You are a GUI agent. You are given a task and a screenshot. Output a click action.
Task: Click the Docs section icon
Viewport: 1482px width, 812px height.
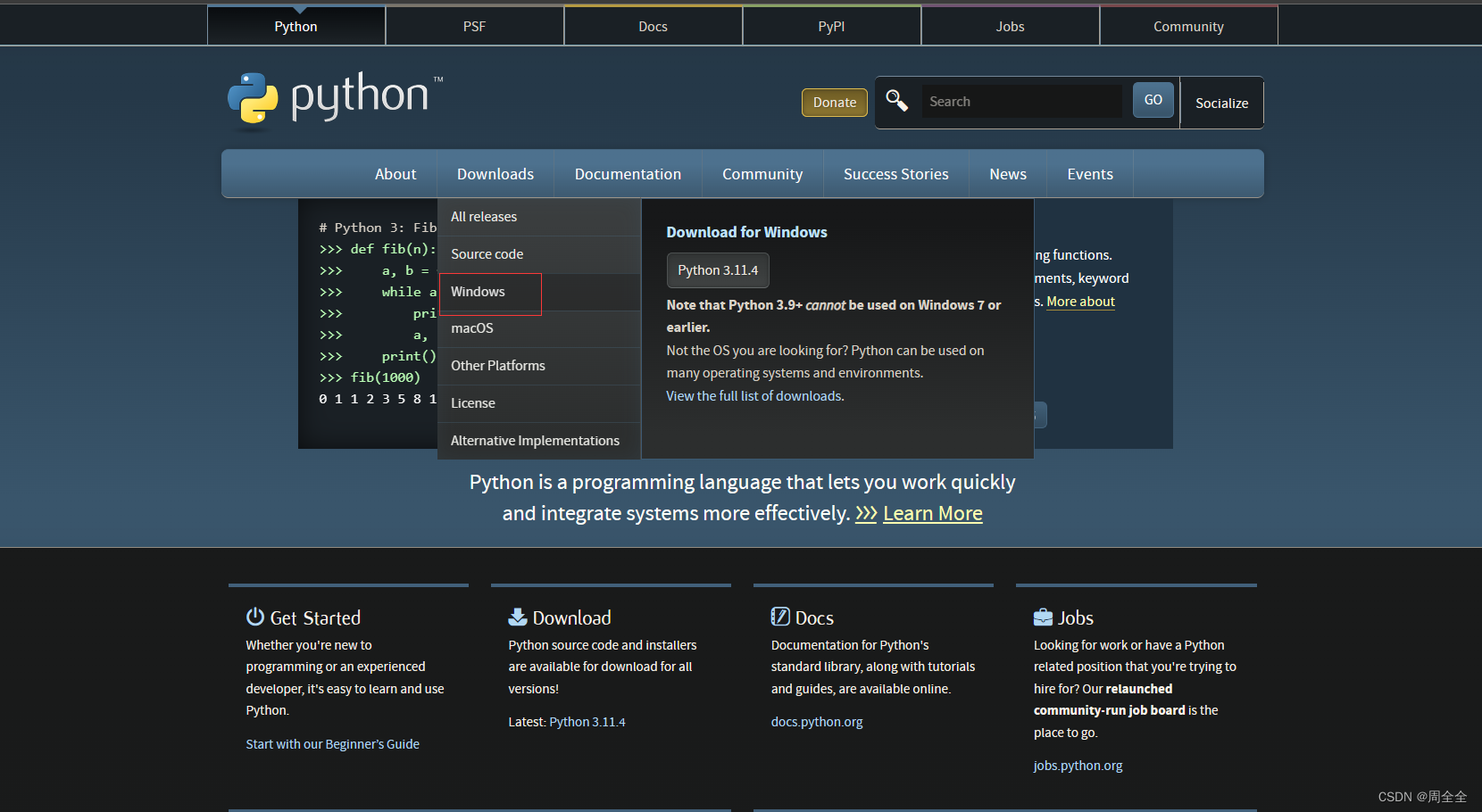click(x=780, y=617)
